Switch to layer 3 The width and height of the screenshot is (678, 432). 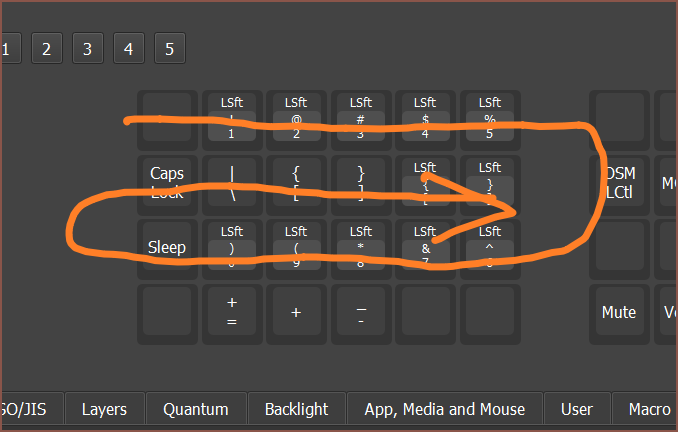tap(88, 47)
